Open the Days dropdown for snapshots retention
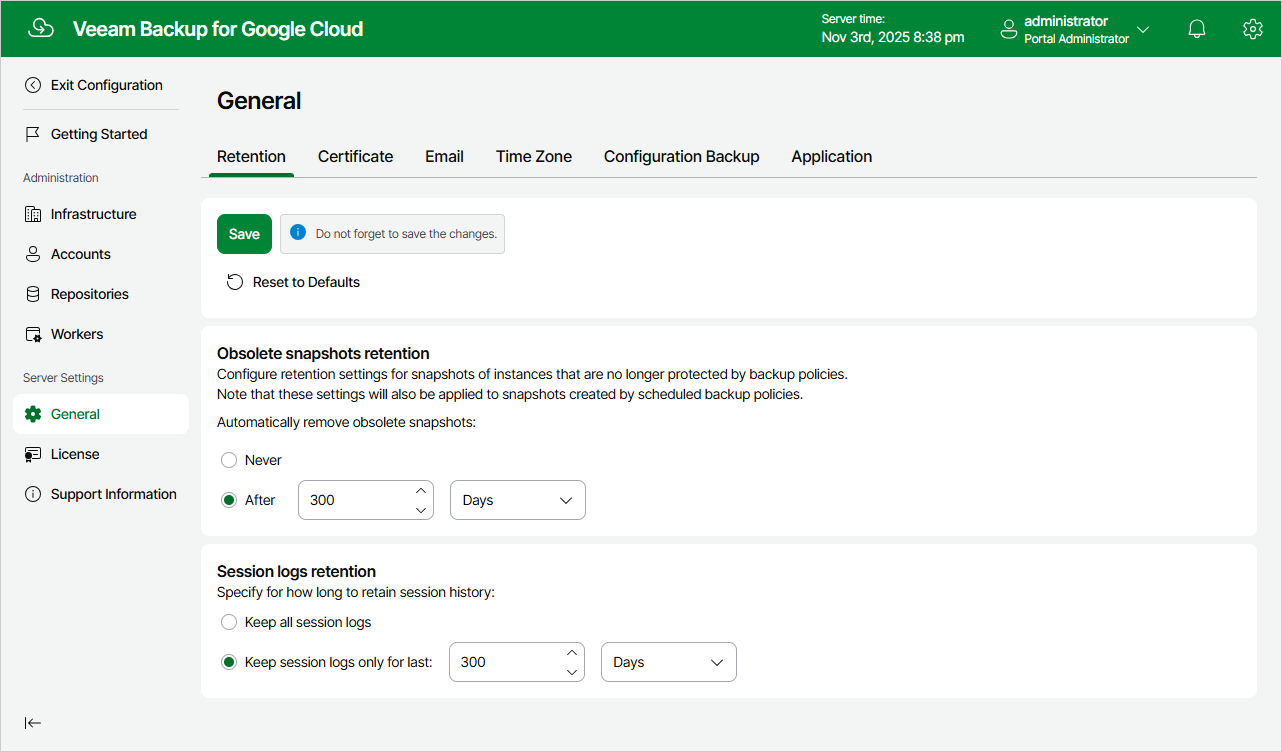 click(x=518, y=500)
